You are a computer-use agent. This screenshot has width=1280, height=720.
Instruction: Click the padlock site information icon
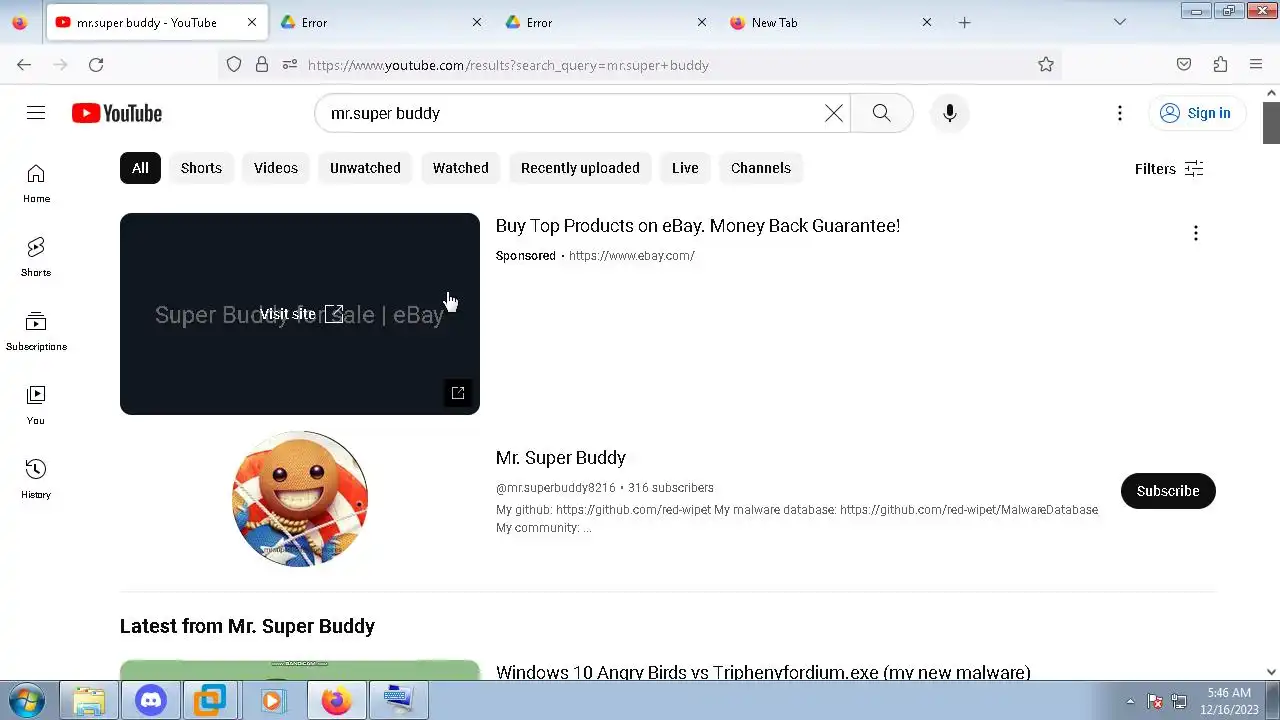262,65
